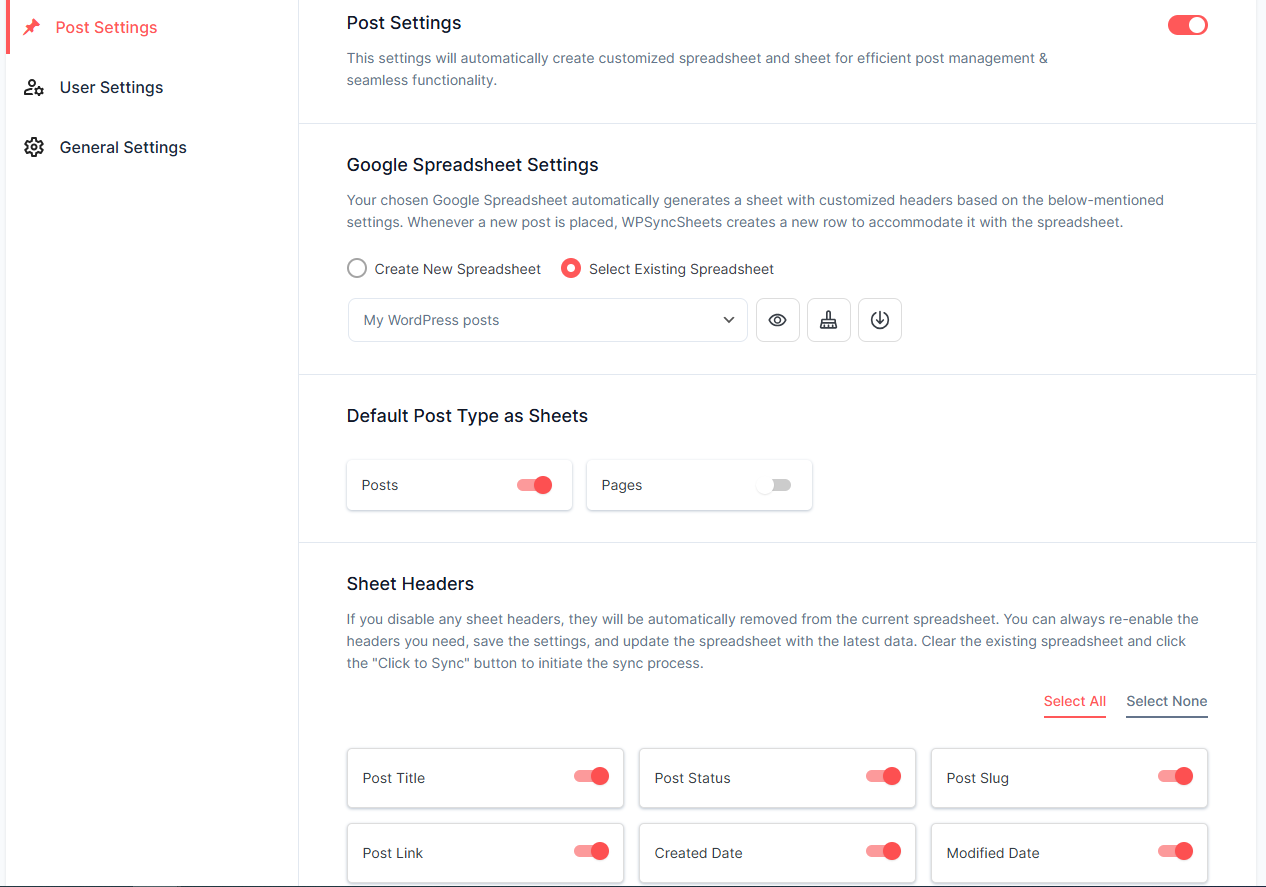Navigate to General Settings
The height and width of the screenshot is (887, 1266).
123,147
